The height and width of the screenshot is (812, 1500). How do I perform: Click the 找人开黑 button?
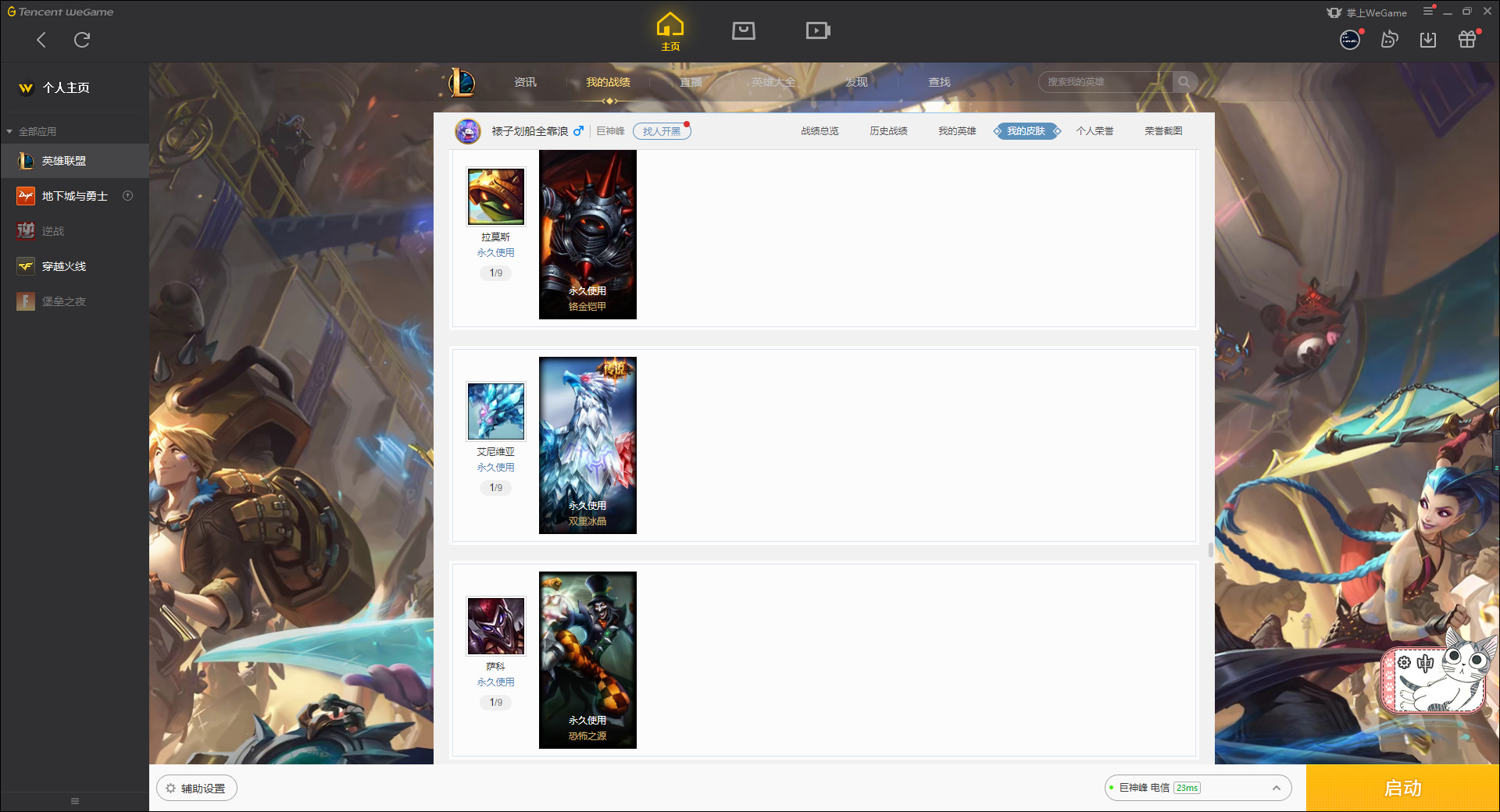click(662, 131)
